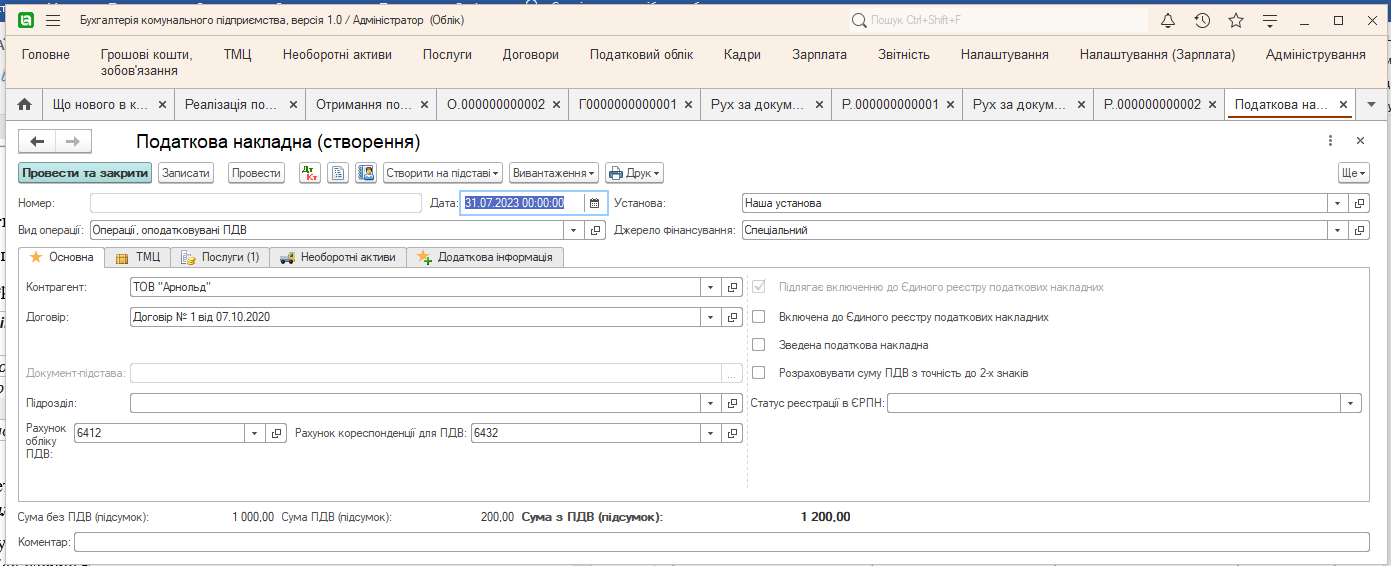This screenshot has height=566, width=1391.
Task: Open the hamburger main menu icon
Action: pos(53,21)
